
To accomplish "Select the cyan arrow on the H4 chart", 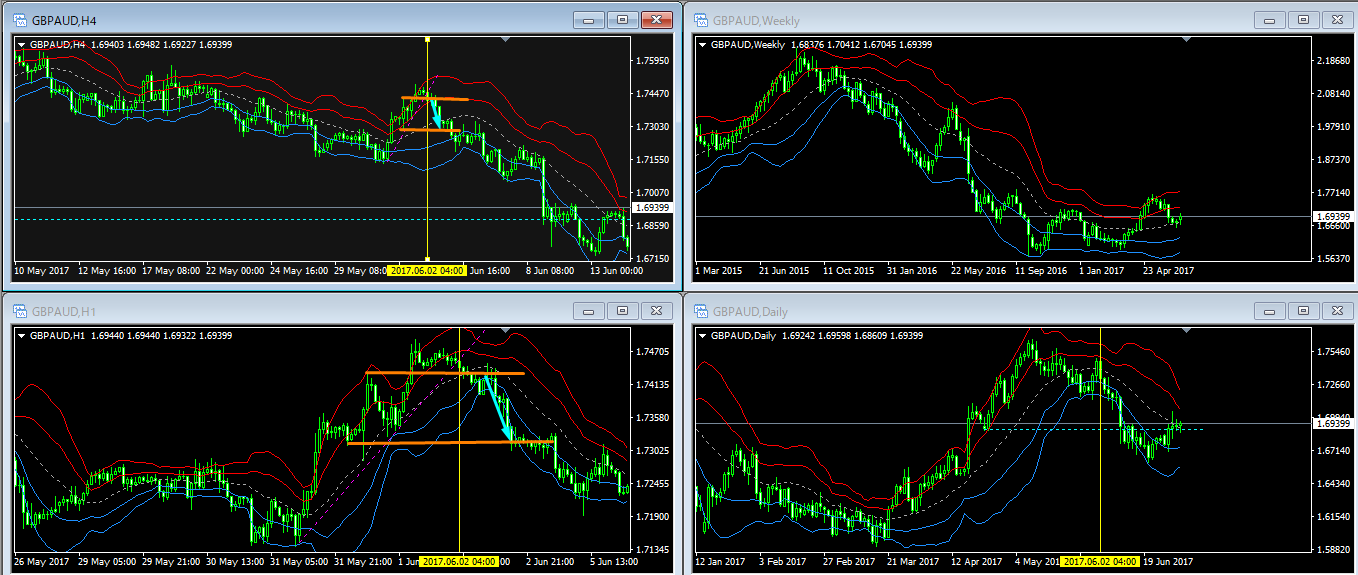I will tap(435, 112).
